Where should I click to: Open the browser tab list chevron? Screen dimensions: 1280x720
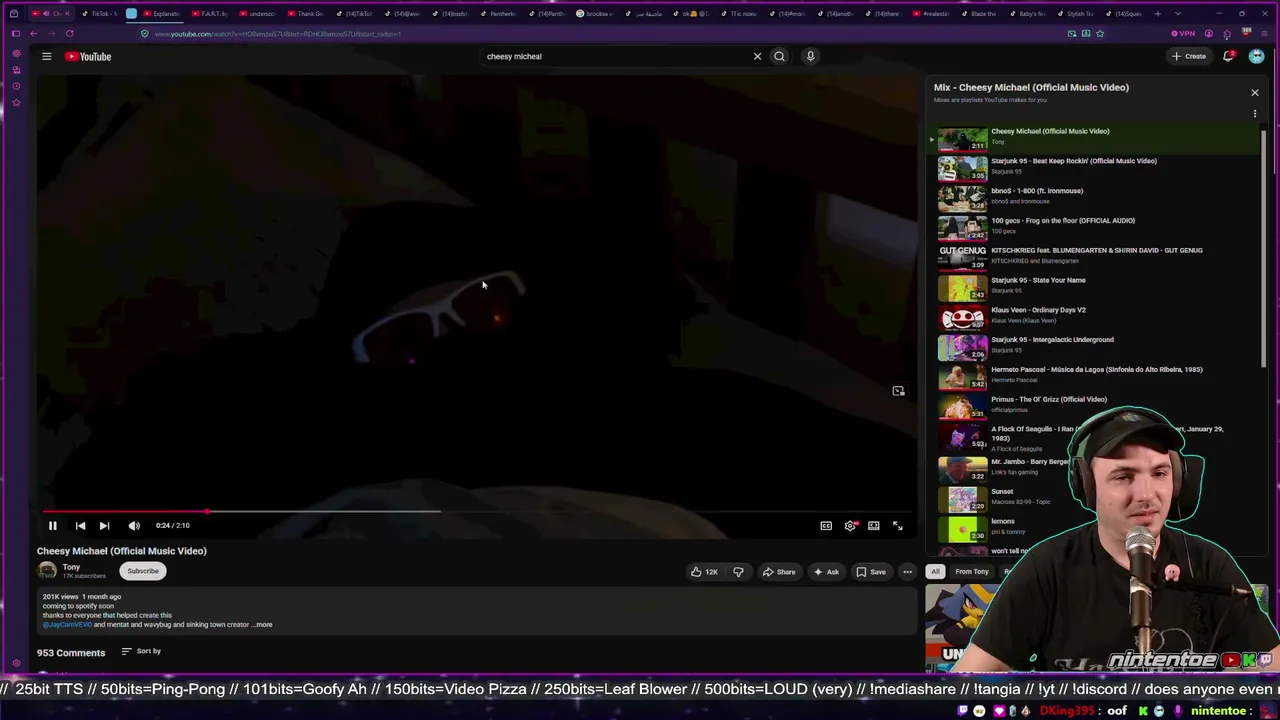1177,14
